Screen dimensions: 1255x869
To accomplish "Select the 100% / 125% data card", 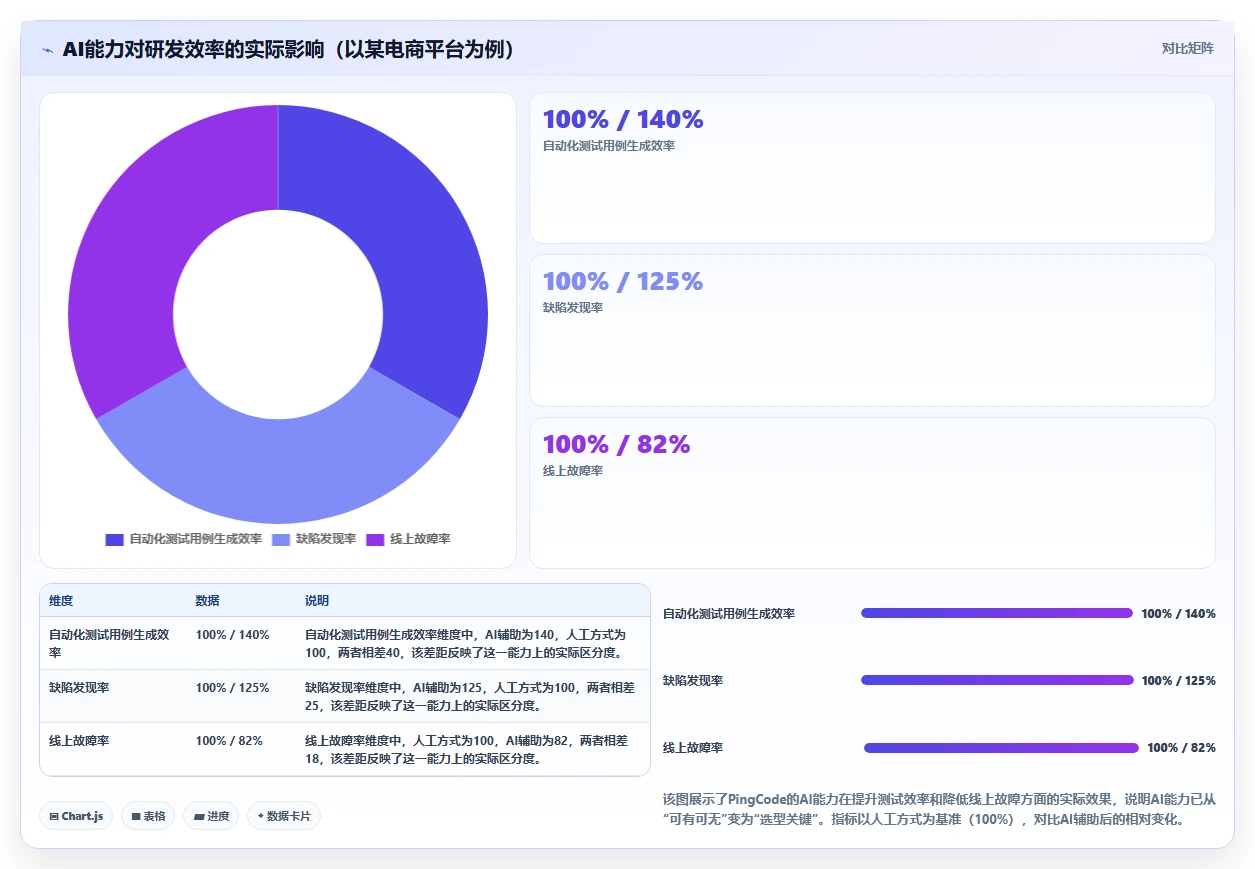I will [x=872, y=330].
